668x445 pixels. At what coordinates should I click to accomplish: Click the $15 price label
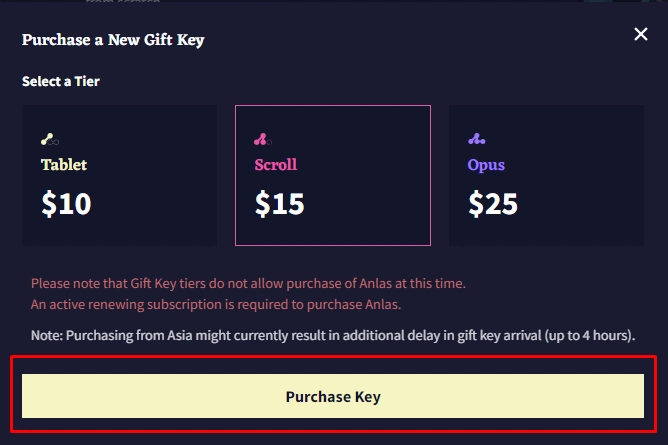279,204
